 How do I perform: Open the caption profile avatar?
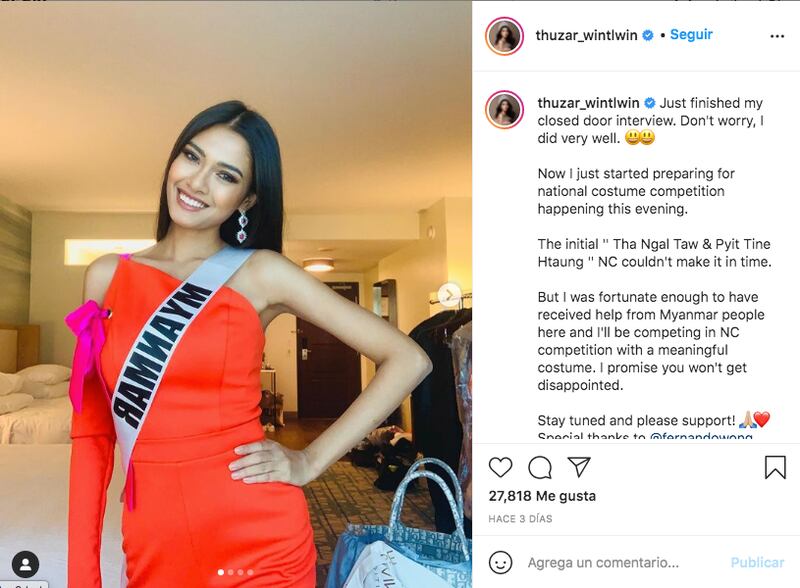coord(504,109)
